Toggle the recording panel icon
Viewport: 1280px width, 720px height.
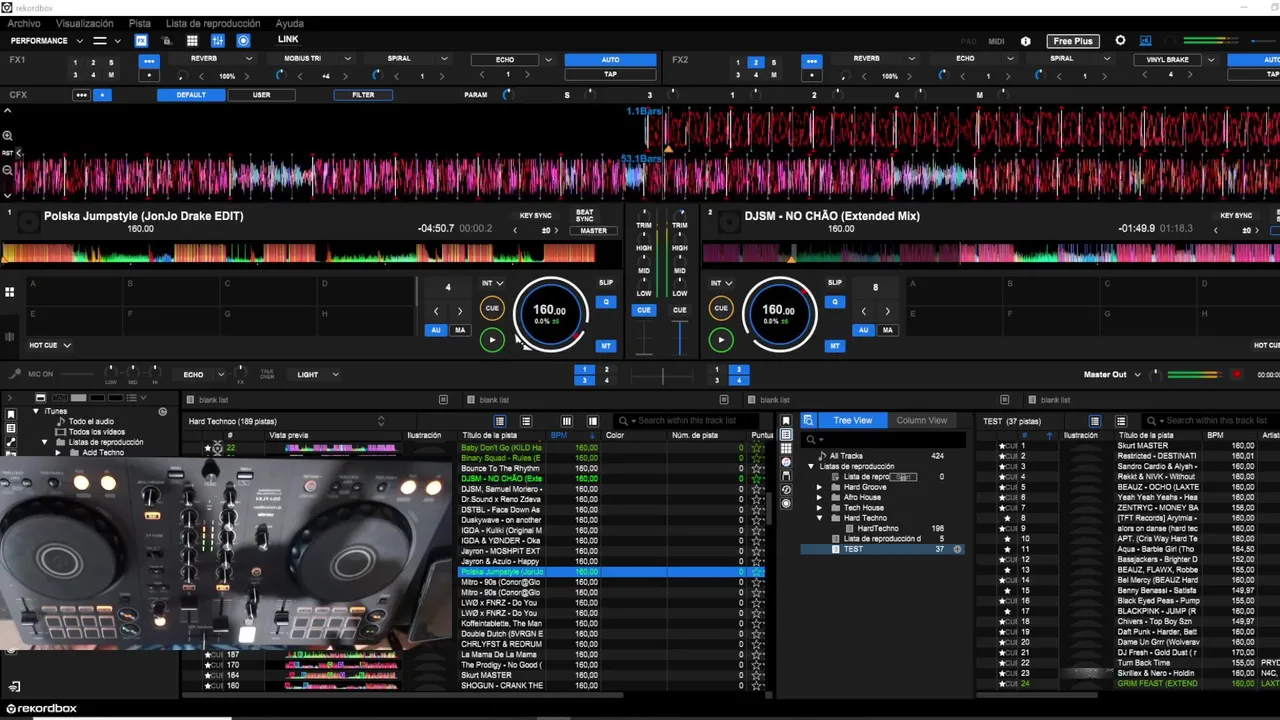243,41
